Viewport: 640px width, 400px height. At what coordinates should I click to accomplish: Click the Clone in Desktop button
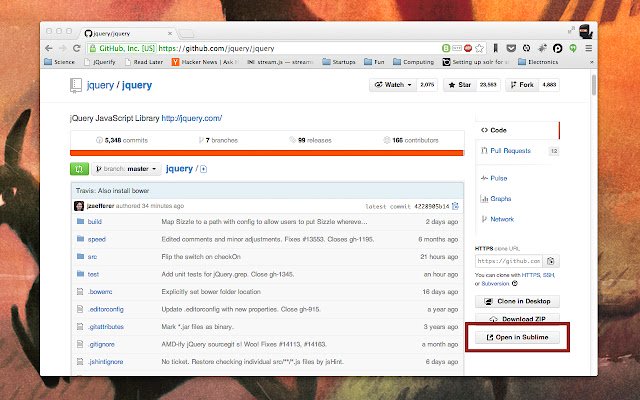coord(517,301)
